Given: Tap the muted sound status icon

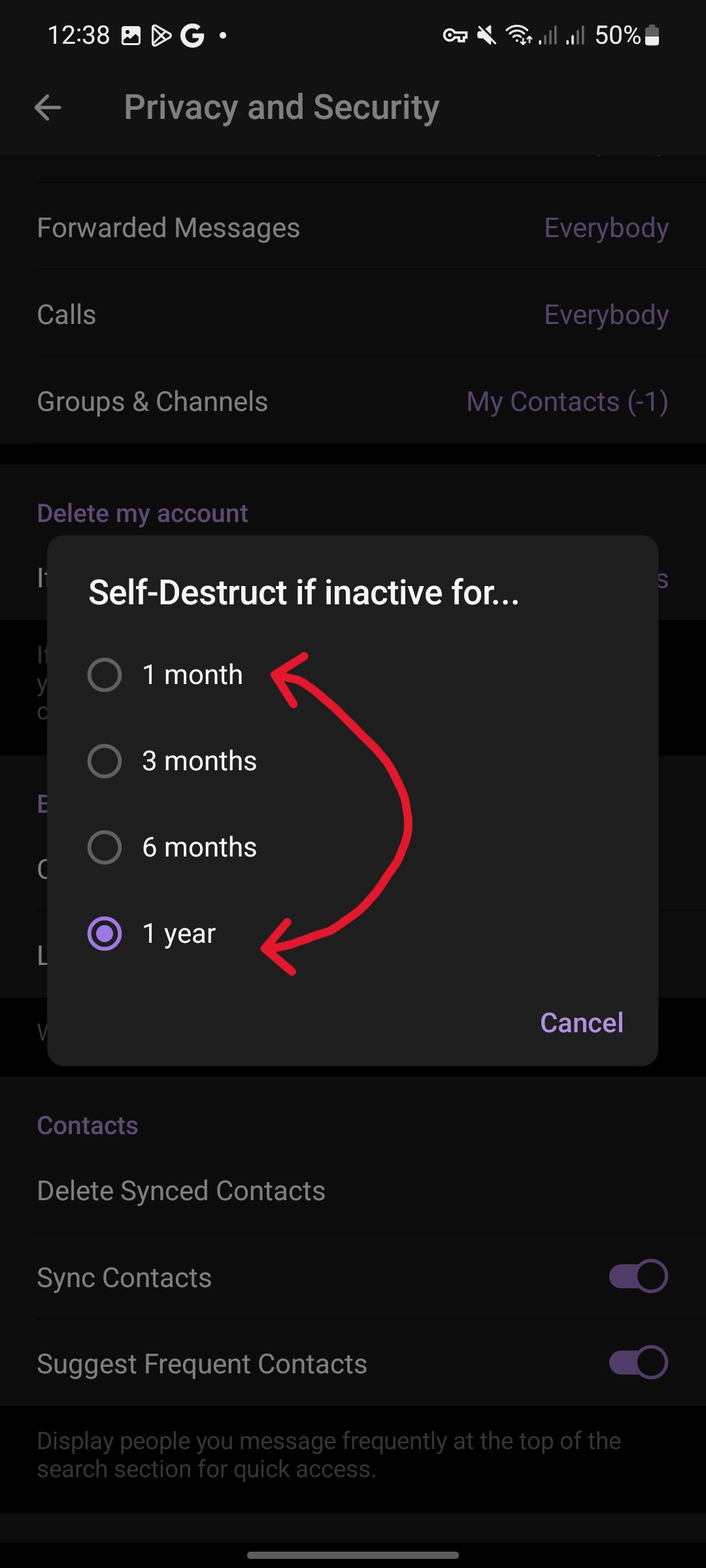Looking at the screenshot, I should [x=486, y=35].
